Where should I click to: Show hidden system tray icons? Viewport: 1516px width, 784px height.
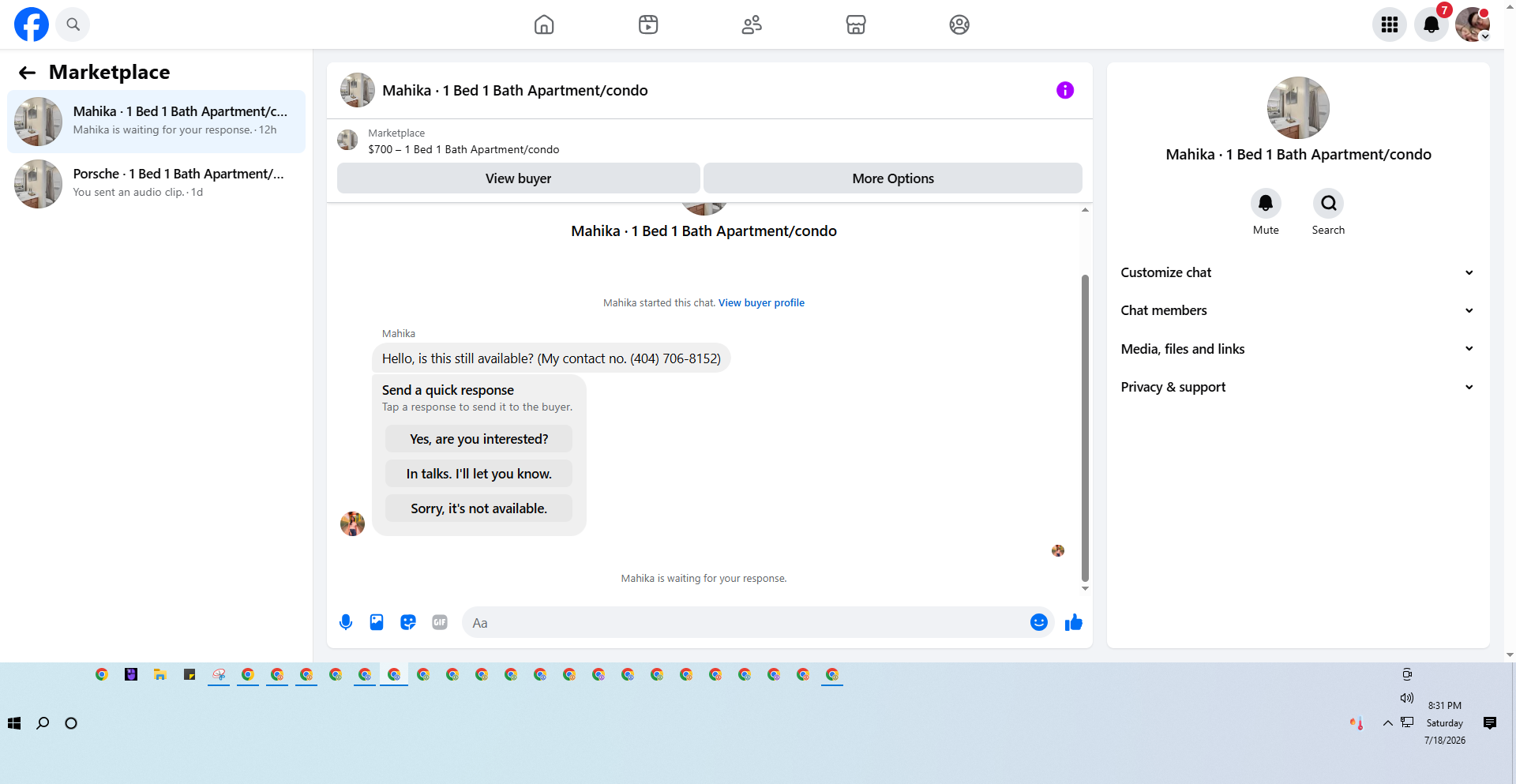pos(1387,723)
